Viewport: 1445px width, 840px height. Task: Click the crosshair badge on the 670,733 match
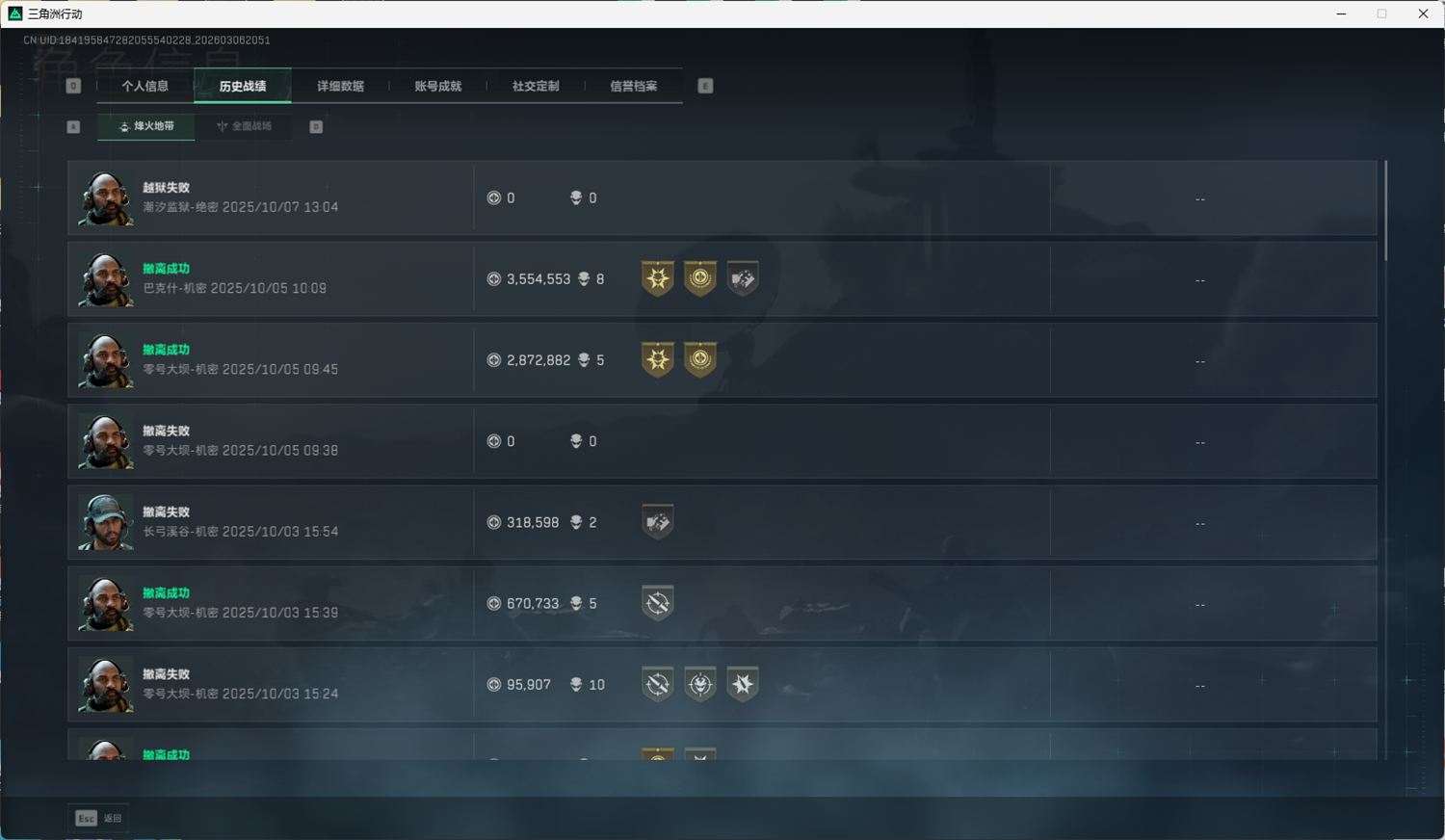(x=658, y=603)
